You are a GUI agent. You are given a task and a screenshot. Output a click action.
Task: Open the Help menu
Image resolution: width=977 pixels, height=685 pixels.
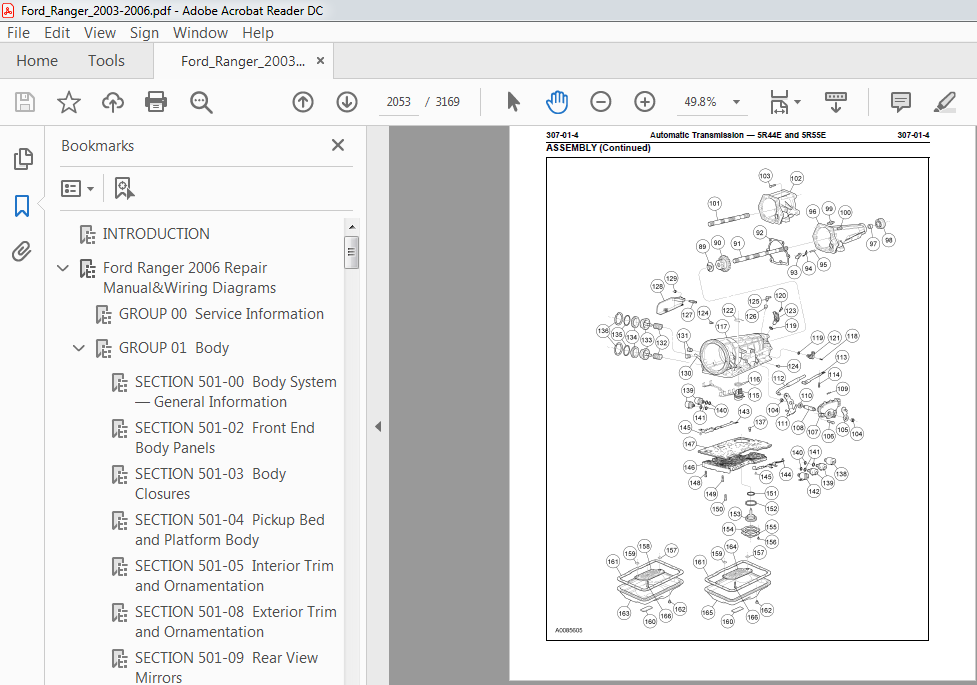(258, 32)
